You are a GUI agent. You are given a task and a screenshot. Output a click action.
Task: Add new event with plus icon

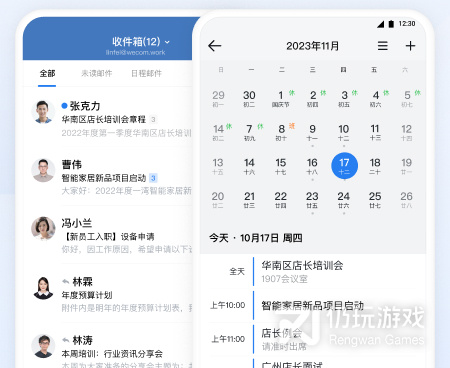410,46
